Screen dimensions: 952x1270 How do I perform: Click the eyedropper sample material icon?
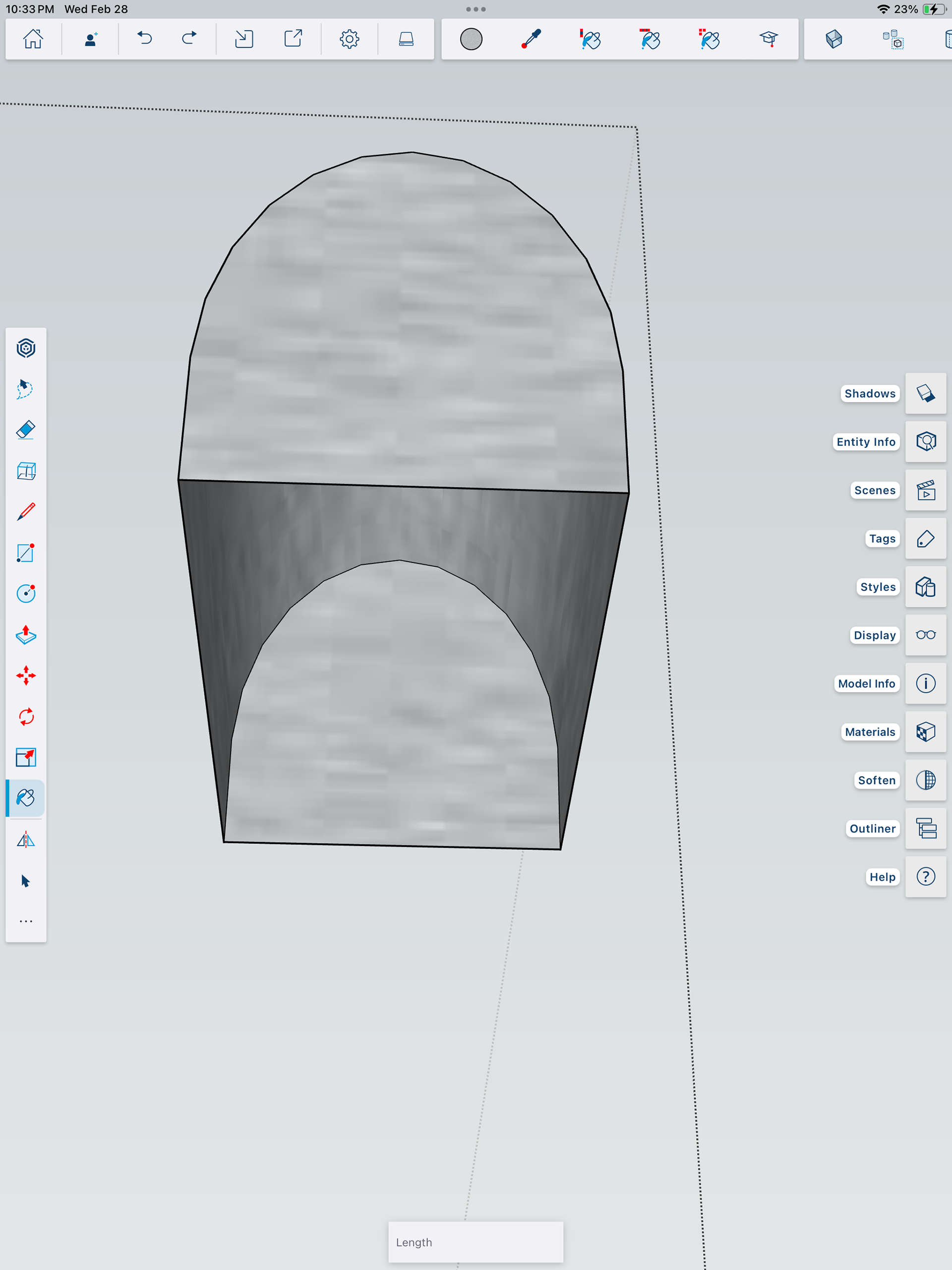(531, 39)
